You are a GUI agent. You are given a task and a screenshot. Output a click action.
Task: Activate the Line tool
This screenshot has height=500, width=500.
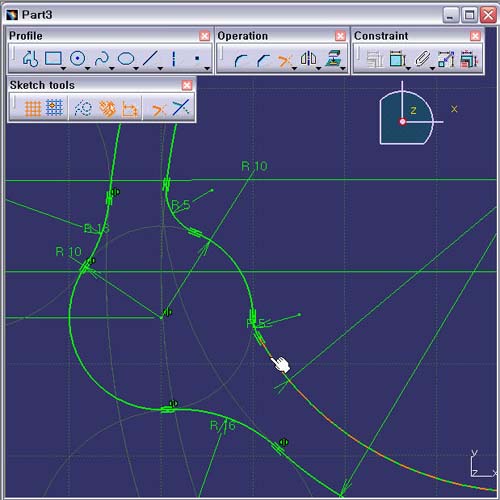pos(150,59)
